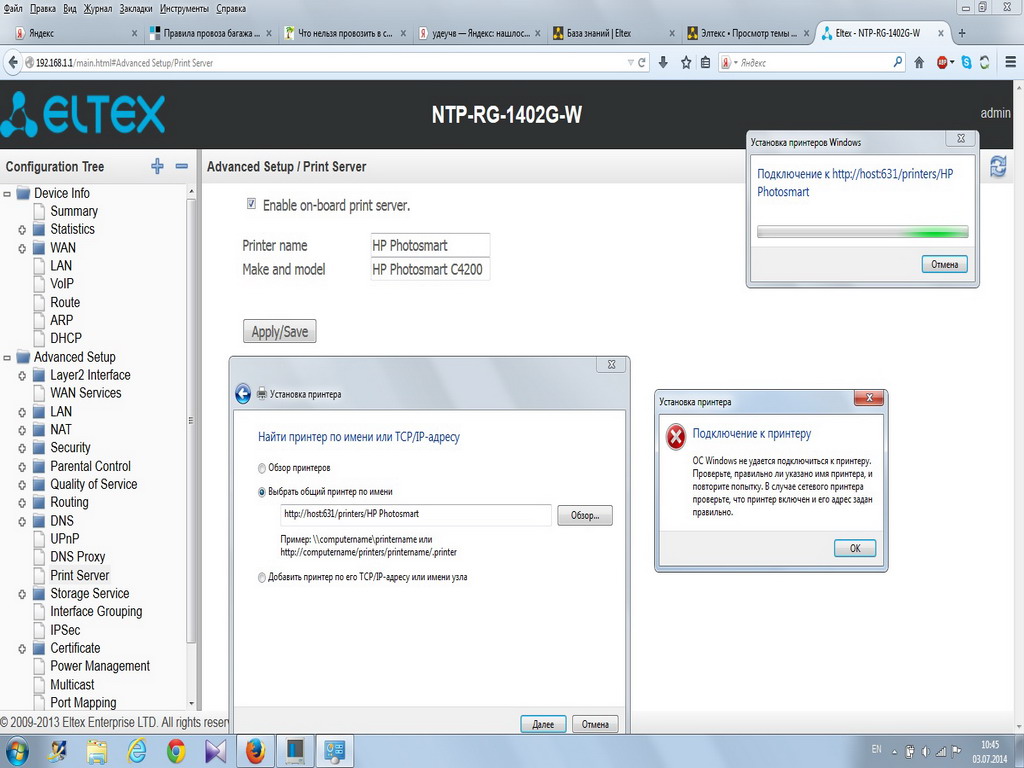Collapse all with Configuration Tree minus icon
Screen dimensions: 1024x768
click(x=182, y=166)
